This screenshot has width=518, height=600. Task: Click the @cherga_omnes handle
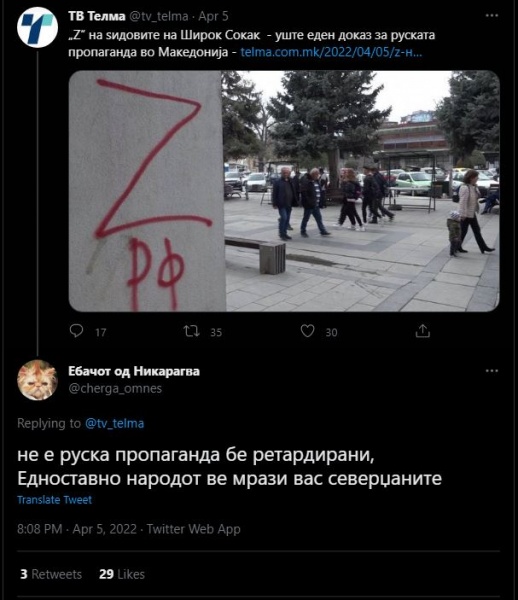pos(115,388)
